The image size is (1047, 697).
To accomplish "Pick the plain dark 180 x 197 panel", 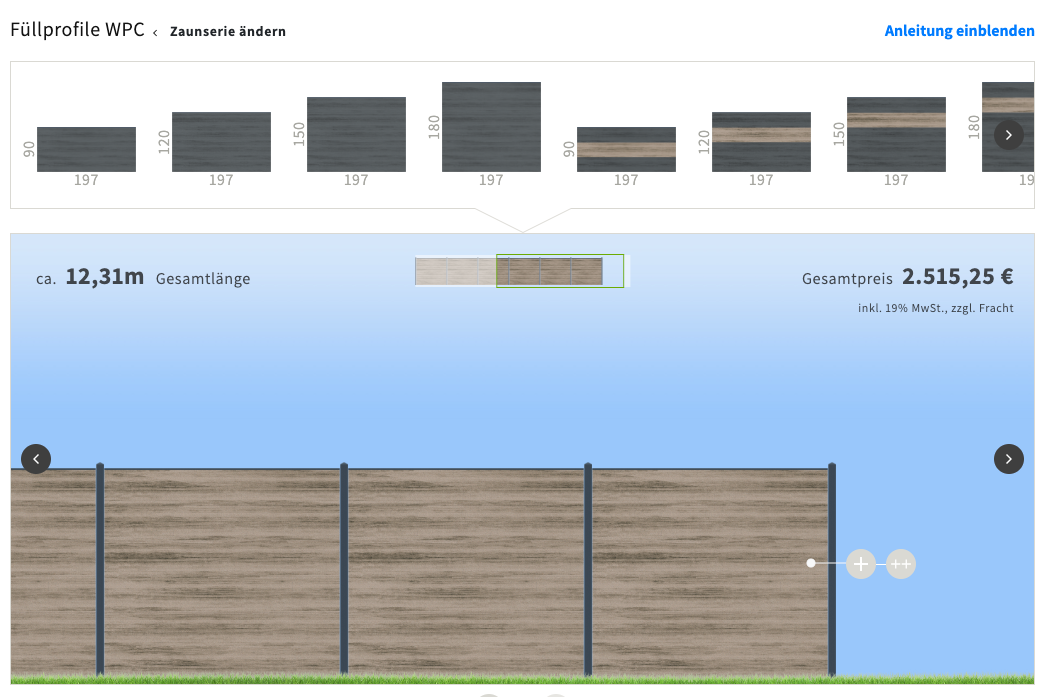I will point(491,127).
